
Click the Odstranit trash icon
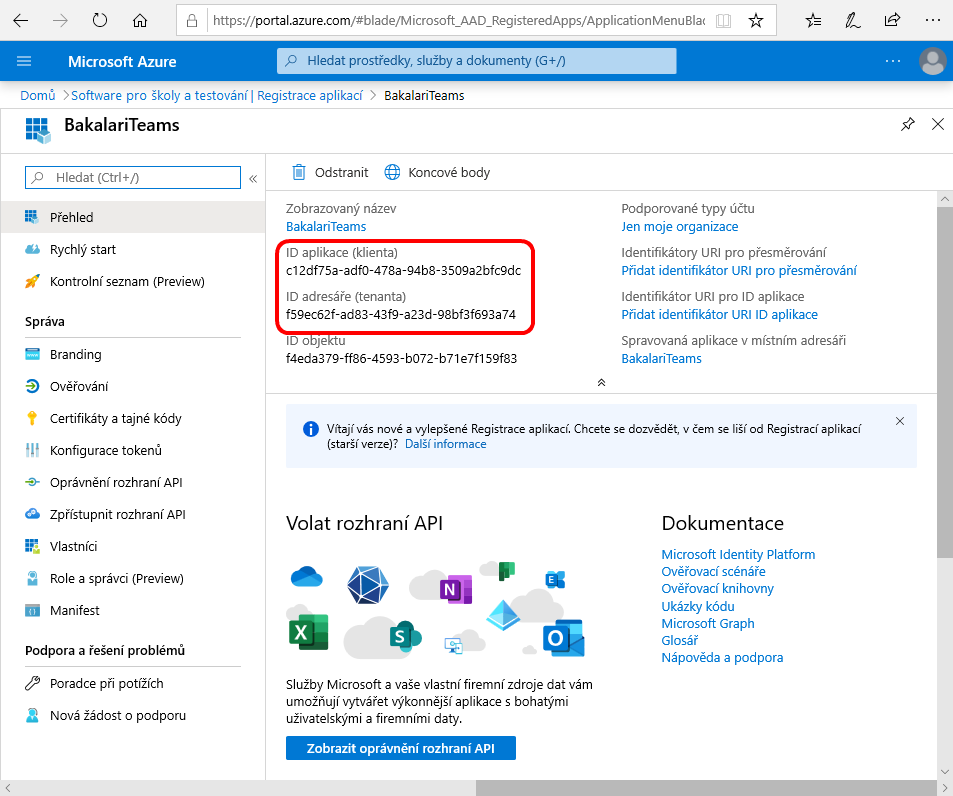click(x=298, y=173)
